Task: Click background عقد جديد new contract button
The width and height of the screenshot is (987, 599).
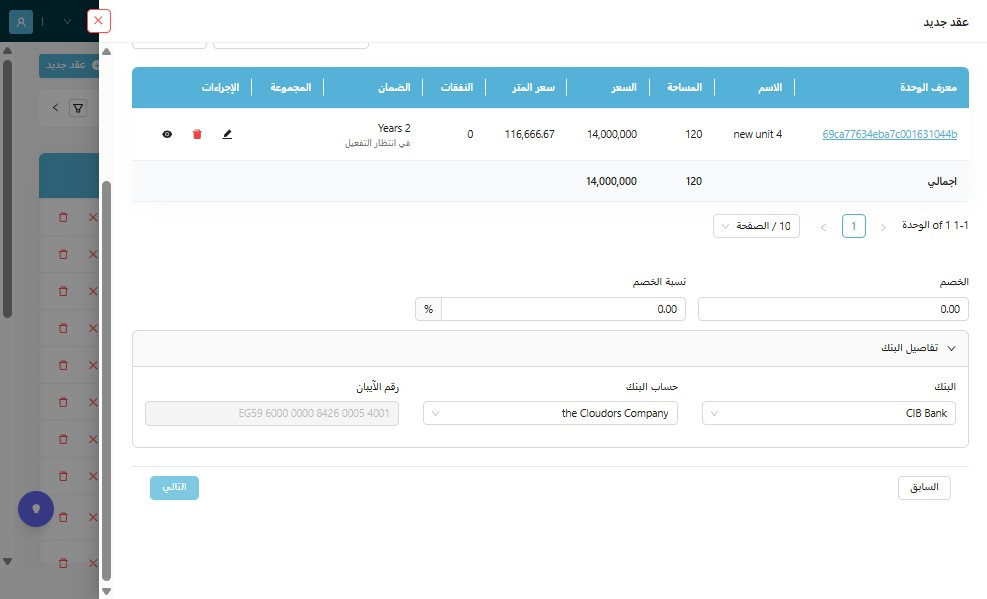Action: (x=69, y=65)
